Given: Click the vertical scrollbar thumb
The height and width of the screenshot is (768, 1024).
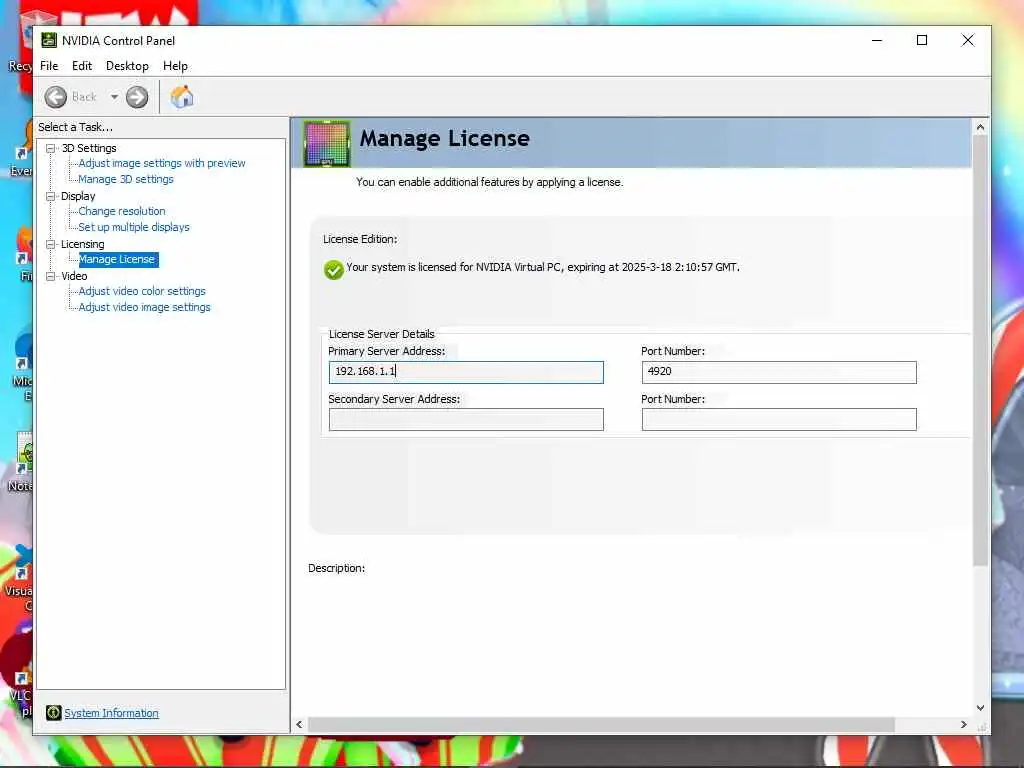Looking at the screenshot, I should (980, 349).
